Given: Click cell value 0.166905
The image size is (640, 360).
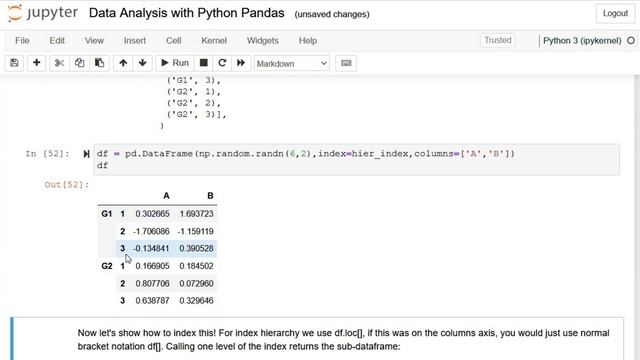Looking at the screenshot, I should point(152,266).
